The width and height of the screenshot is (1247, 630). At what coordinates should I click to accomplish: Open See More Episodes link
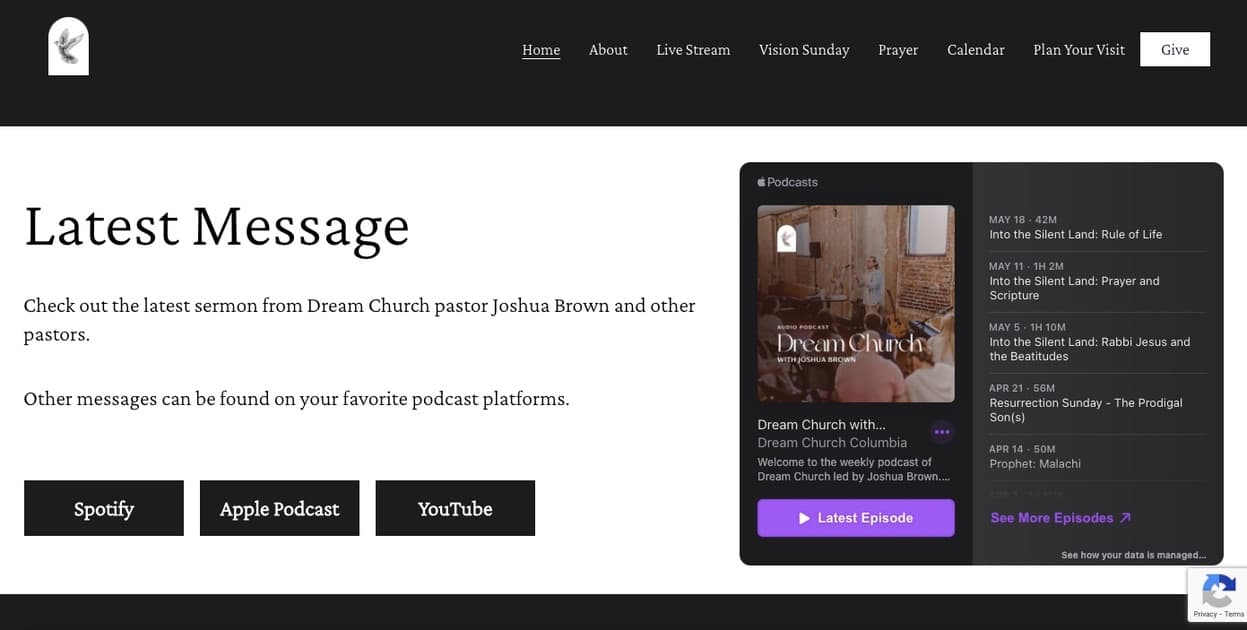[x=1060, y=518]
